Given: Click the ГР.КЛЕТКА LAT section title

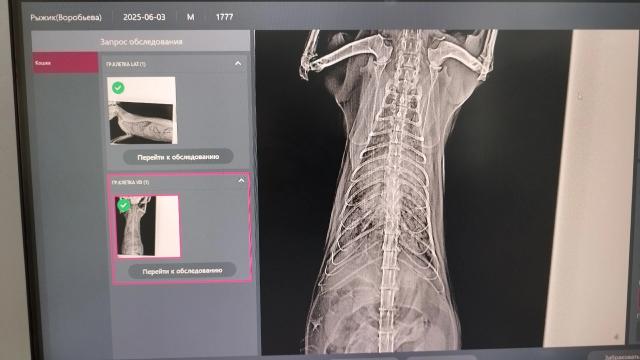Looking at the screenshot, I should pos(126,64).
